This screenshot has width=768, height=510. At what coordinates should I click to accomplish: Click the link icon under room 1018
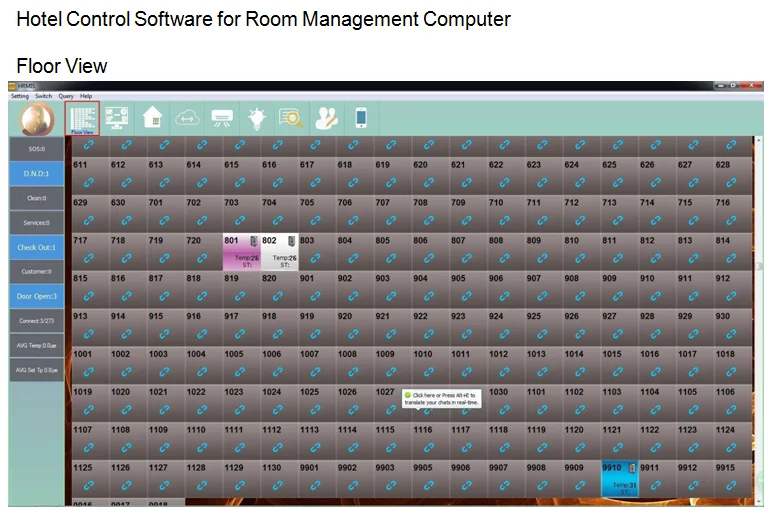coord(731,372)
